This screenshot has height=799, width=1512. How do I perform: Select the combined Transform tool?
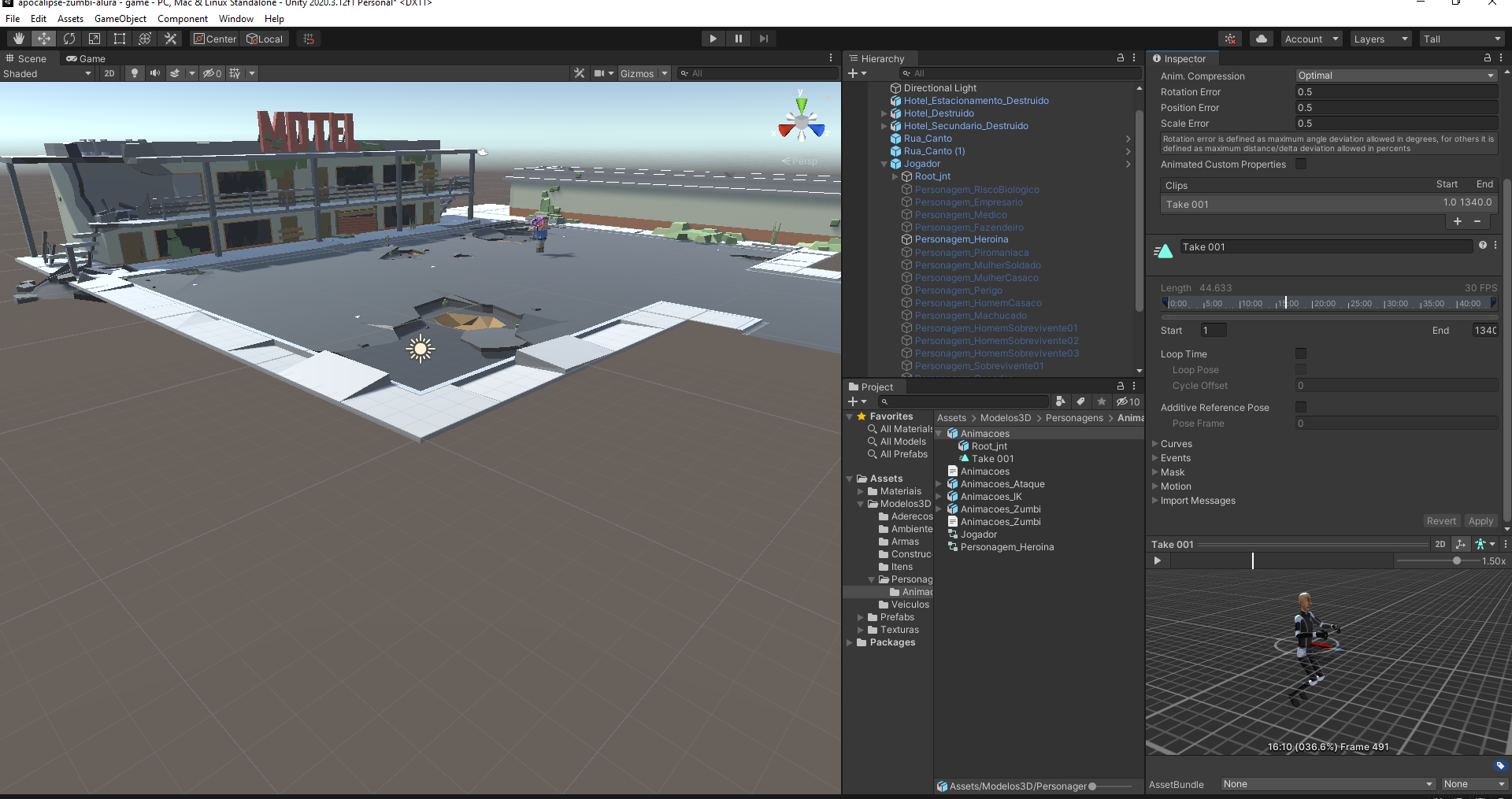145,39
